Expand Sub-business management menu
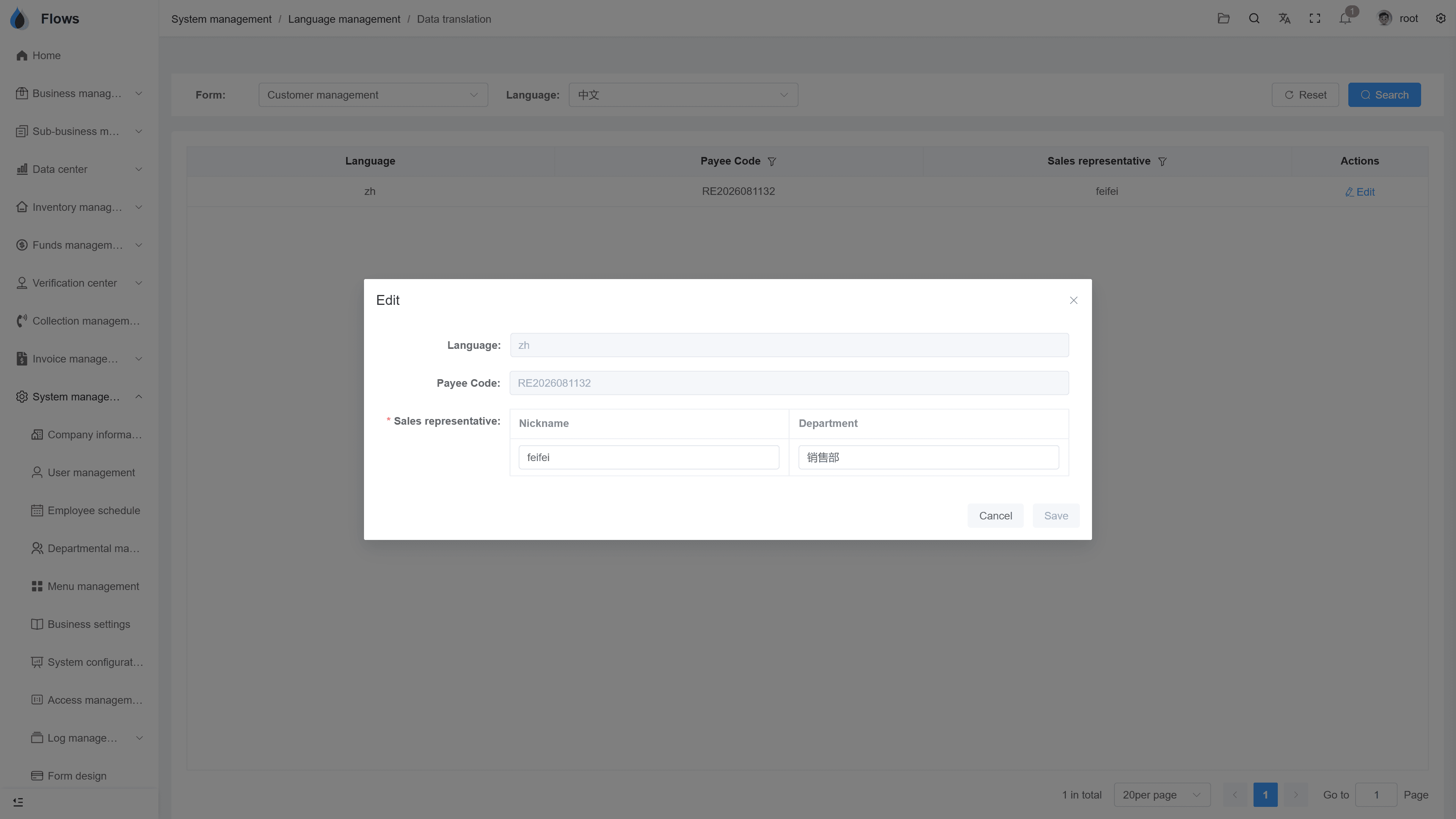 79,131
